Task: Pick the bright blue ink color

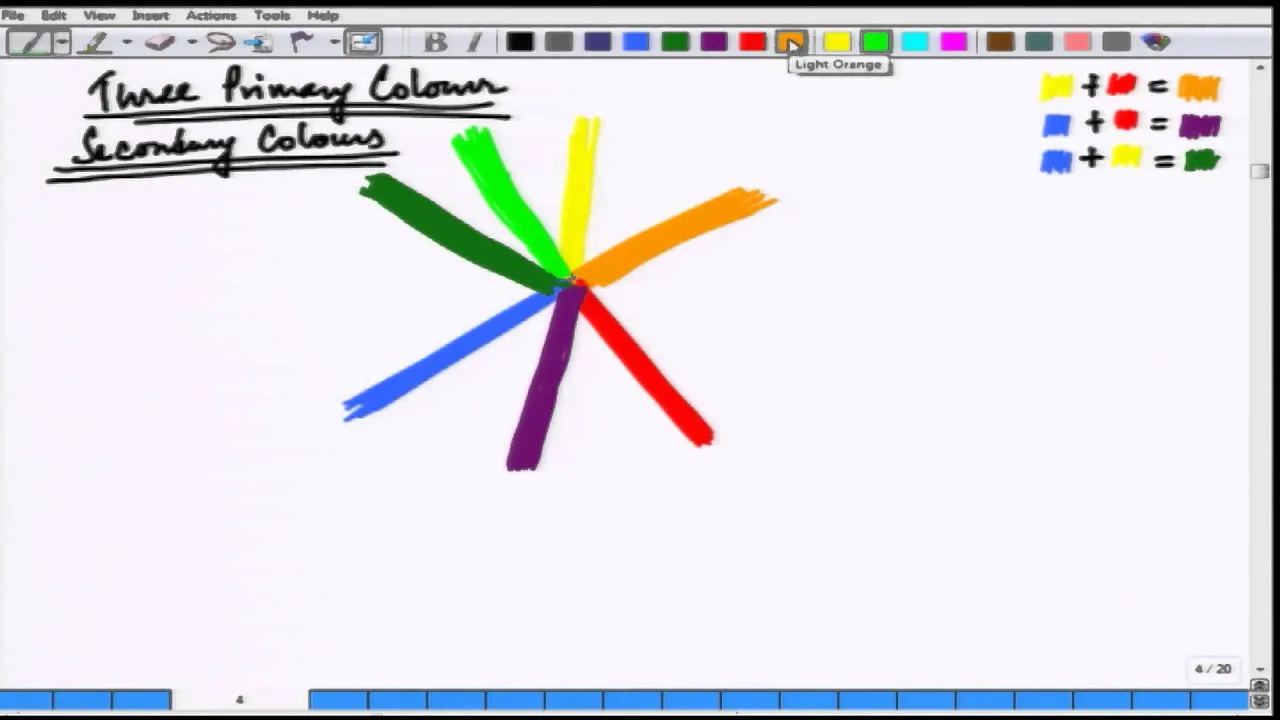Action: point(636,42)
